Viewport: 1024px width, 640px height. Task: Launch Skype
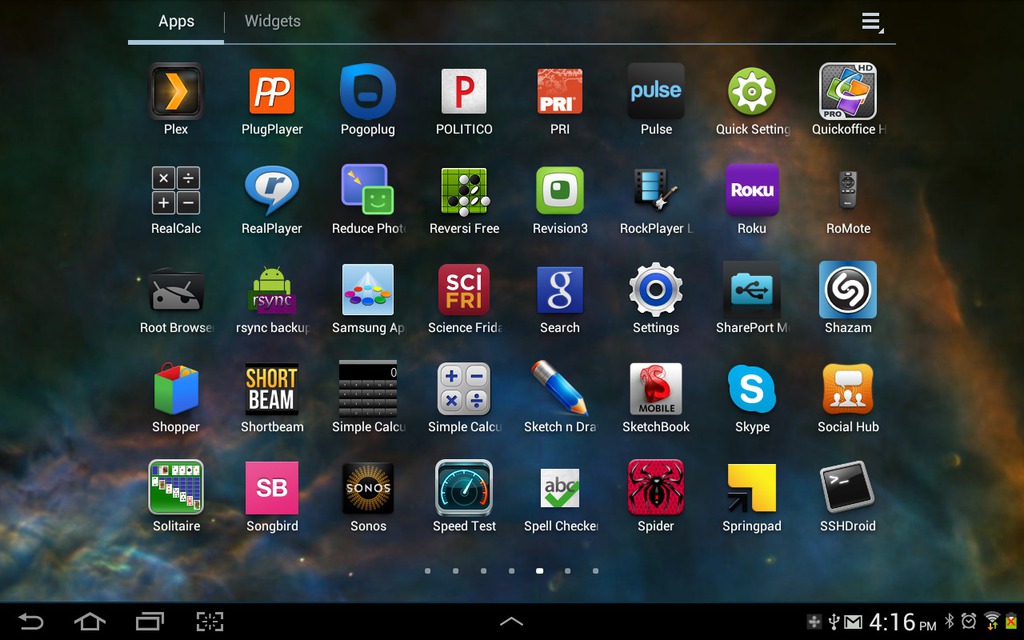point(752,389)
